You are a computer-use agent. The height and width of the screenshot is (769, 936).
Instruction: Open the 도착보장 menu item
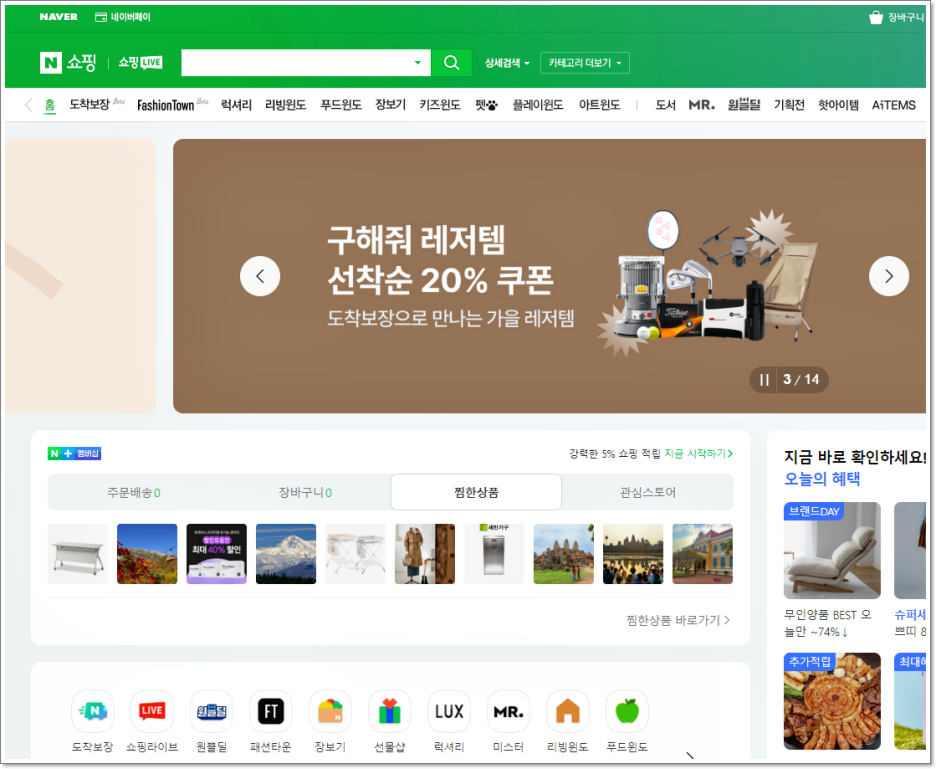(x=90, y=104)
